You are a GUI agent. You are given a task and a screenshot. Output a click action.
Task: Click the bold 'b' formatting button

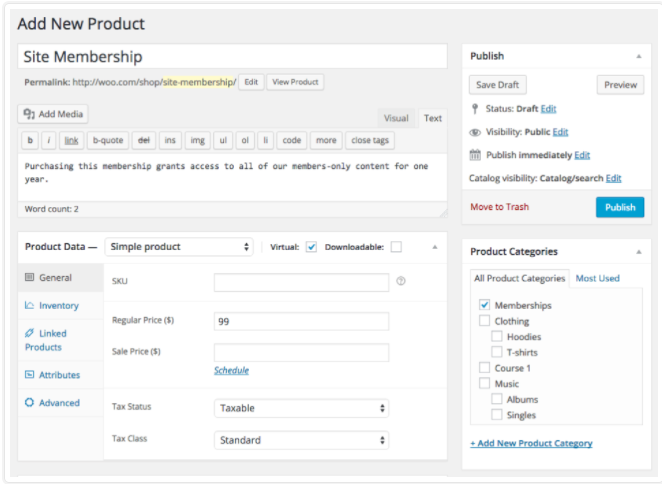(x=31, y=140)
